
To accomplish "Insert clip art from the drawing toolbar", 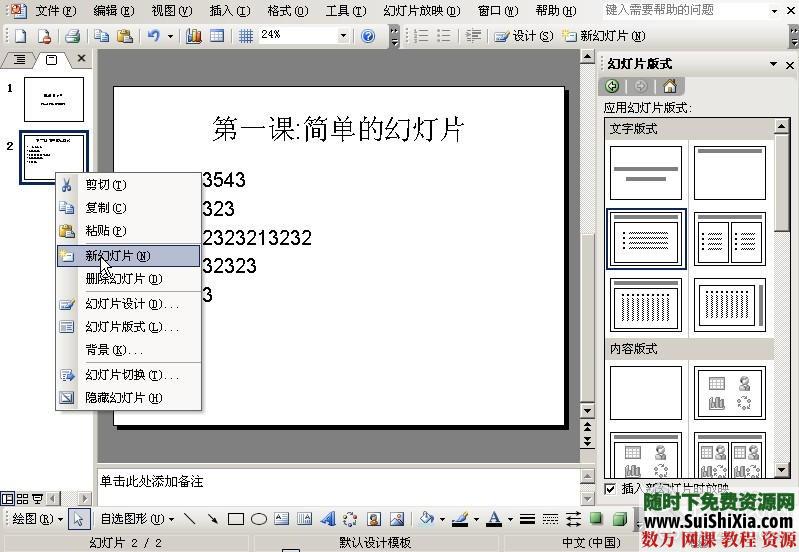I will click(x=374, y=519).
